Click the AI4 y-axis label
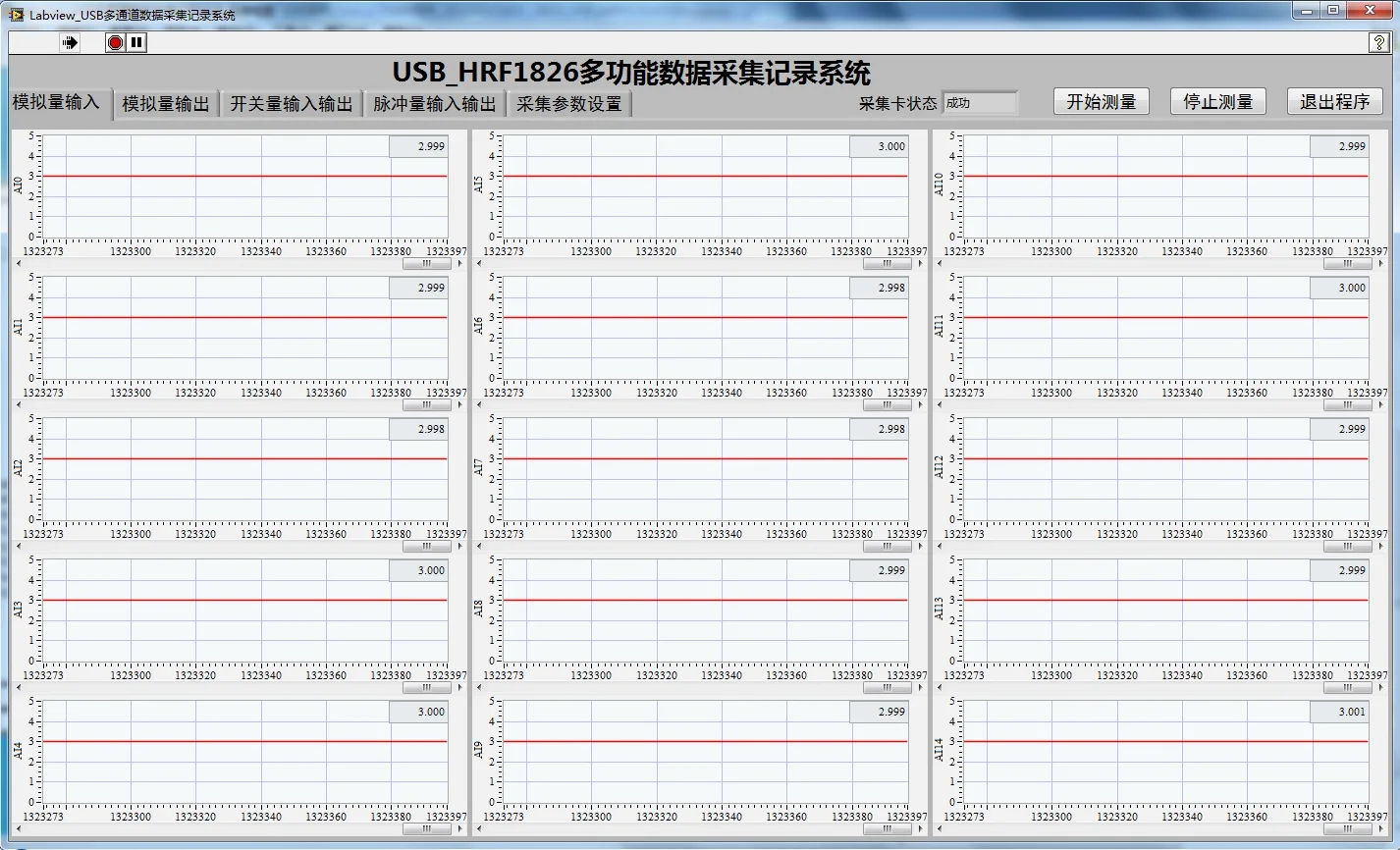Screen dimensions: 1400x850 (18, 751)
